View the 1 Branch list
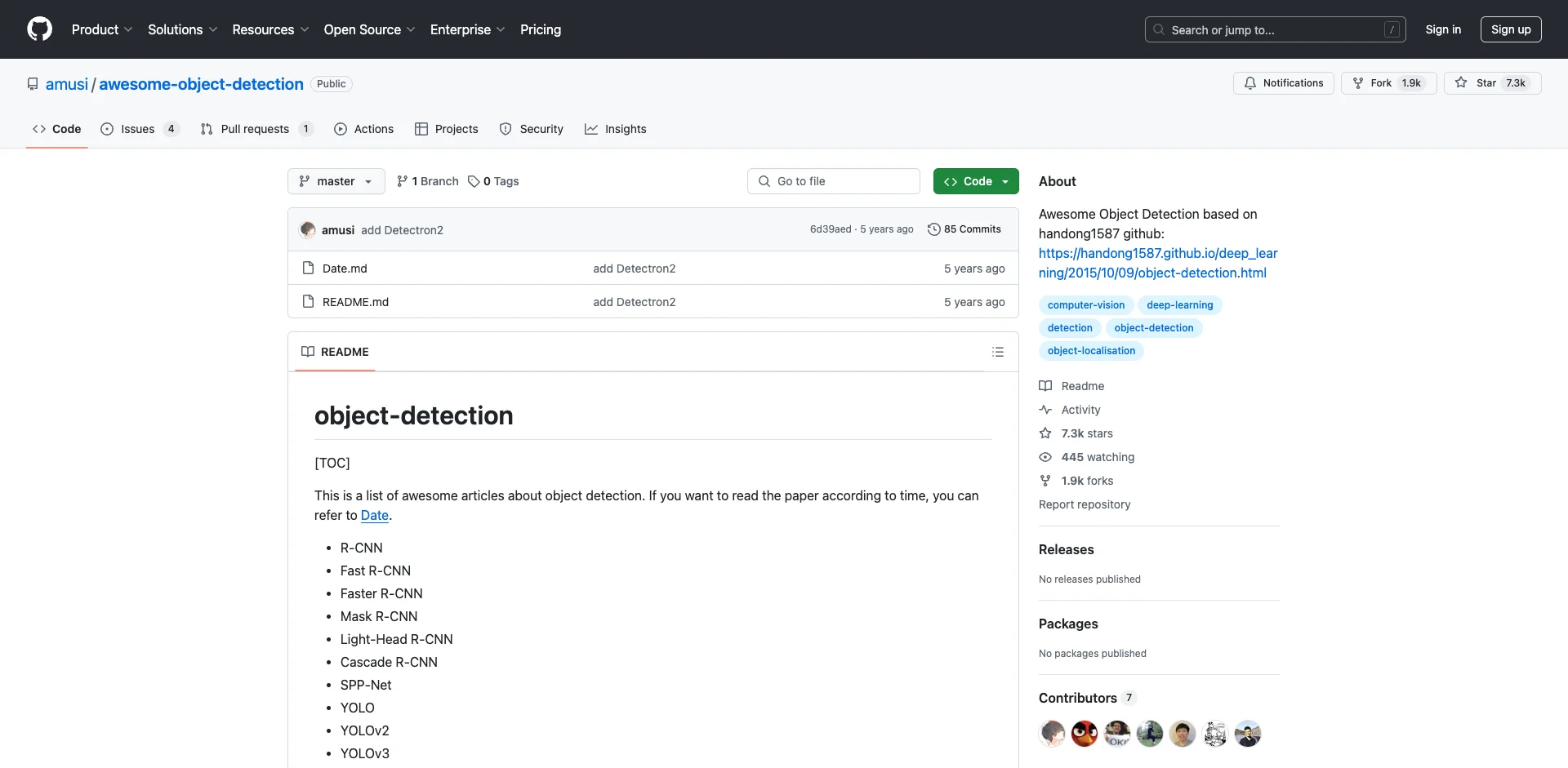Viewport: 1568px width, 768px height. point(427,181)
